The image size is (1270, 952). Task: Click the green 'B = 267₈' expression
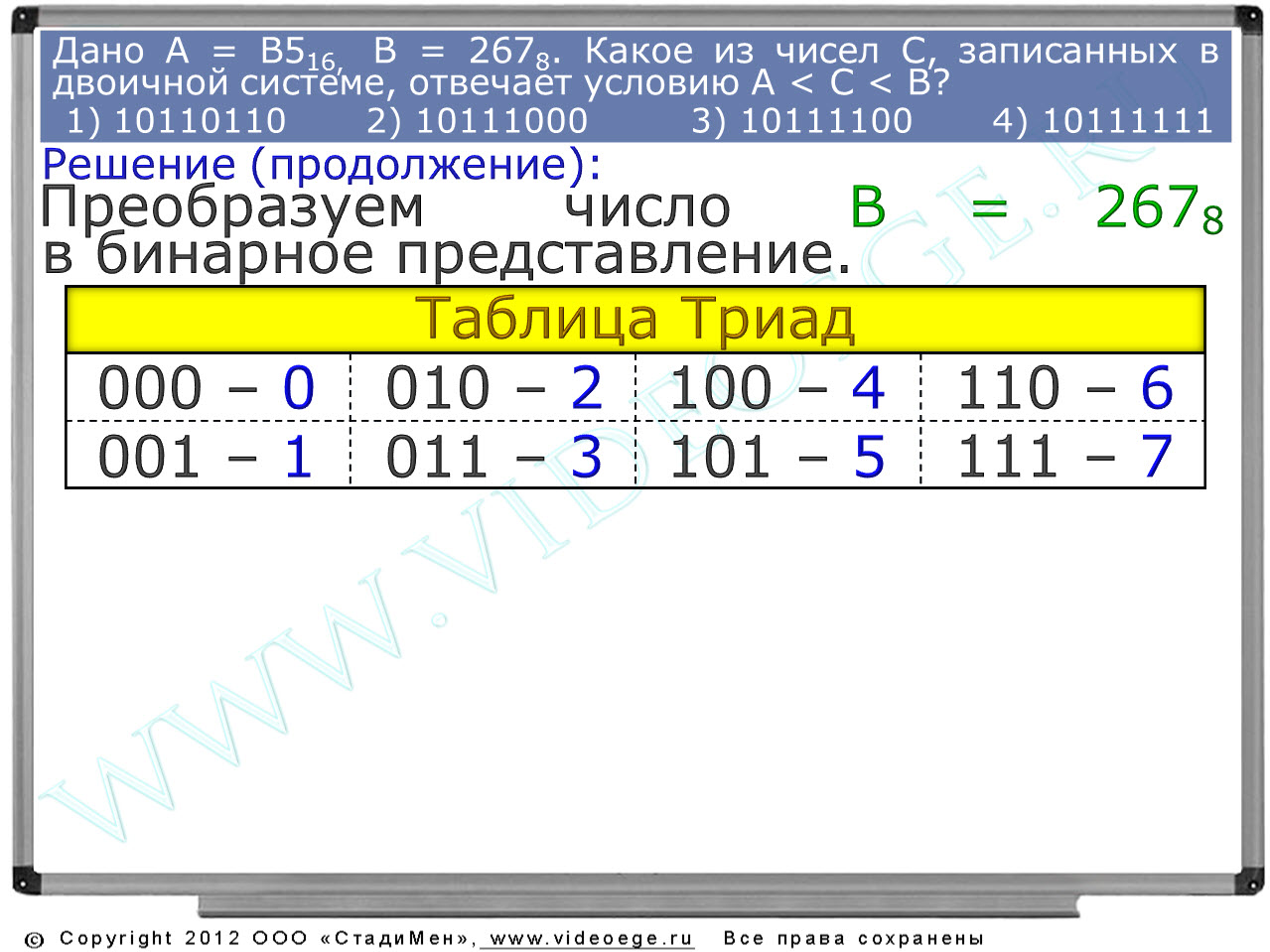point(1037,208)
